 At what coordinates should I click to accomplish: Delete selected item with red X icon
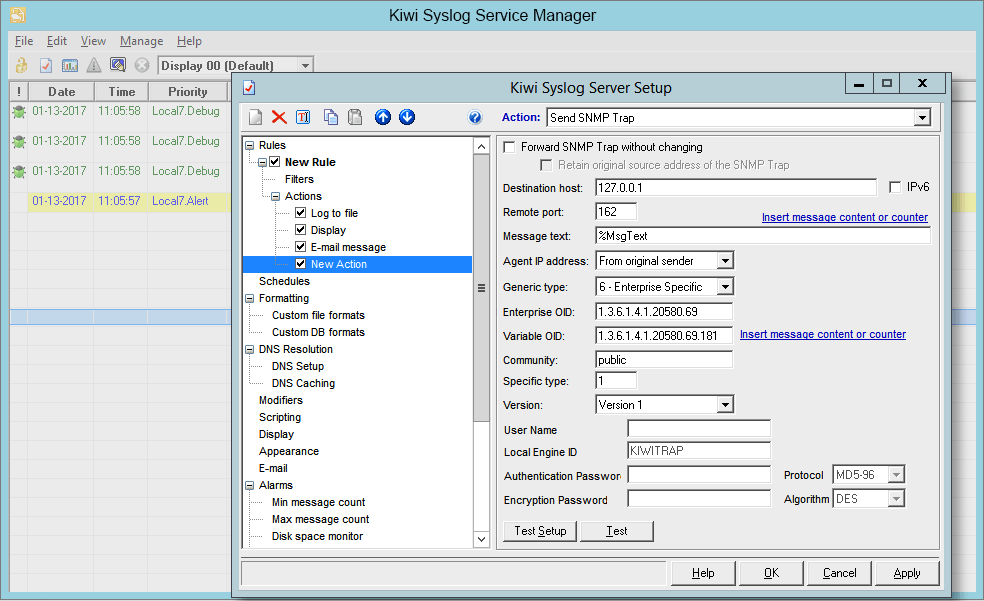[x=279, y=118]
